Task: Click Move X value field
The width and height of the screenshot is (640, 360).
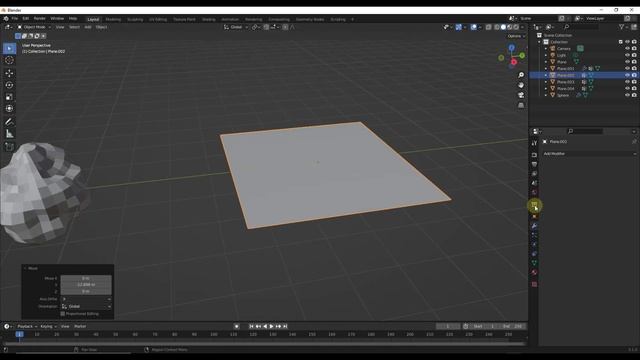Action: (86, 278)
